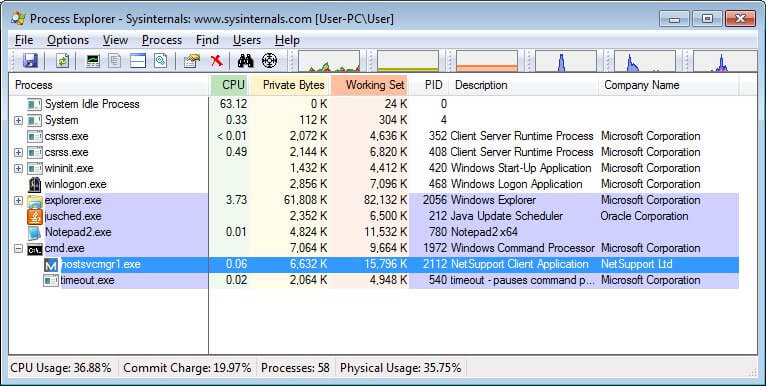Click the cmd.exe console icon
Screen dimensions: 766x386
click(x=35, y=248)
